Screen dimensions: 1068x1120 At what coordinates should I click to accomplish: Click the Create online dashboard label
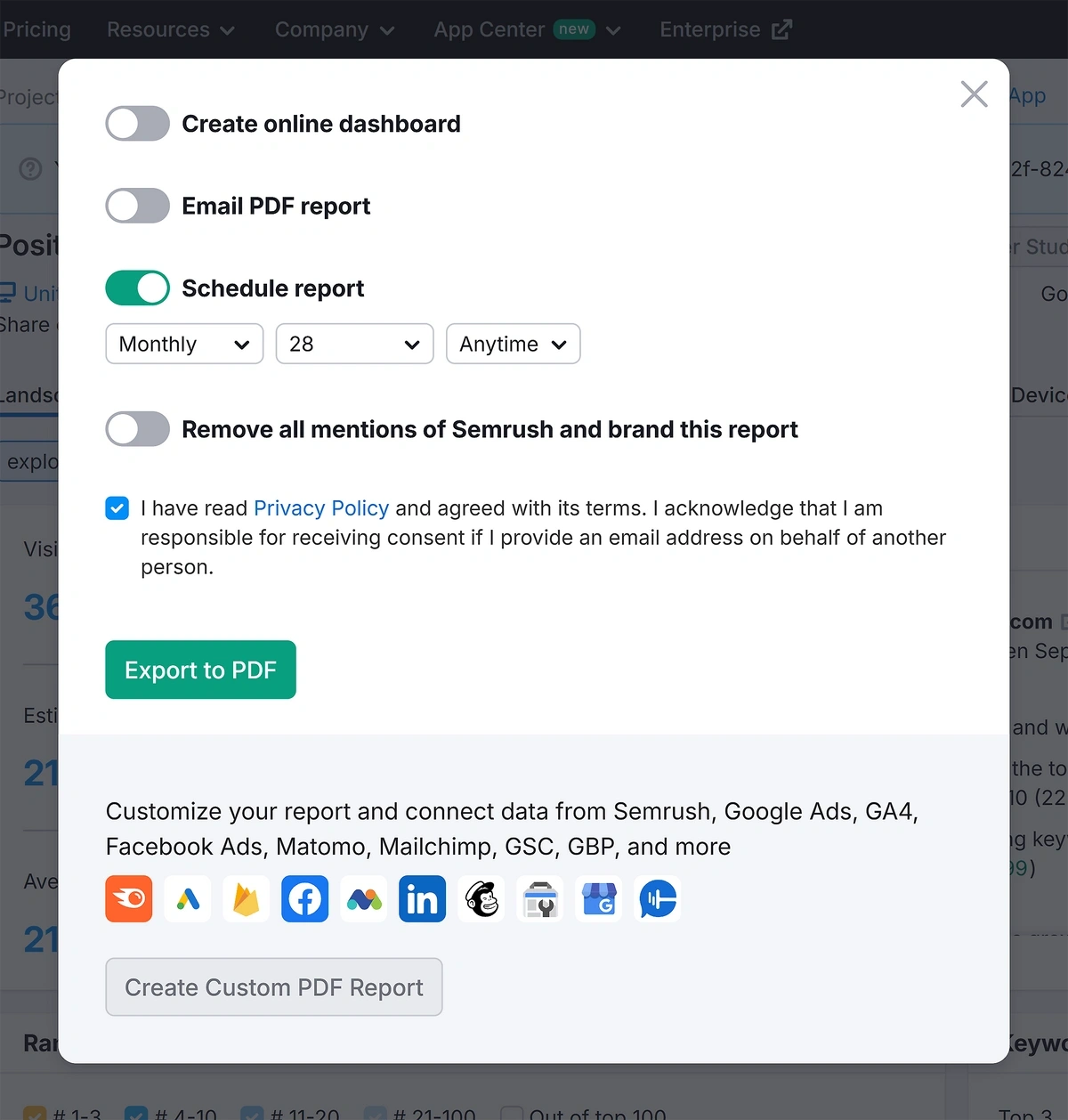pyautogui.click(x=321, y=124)
